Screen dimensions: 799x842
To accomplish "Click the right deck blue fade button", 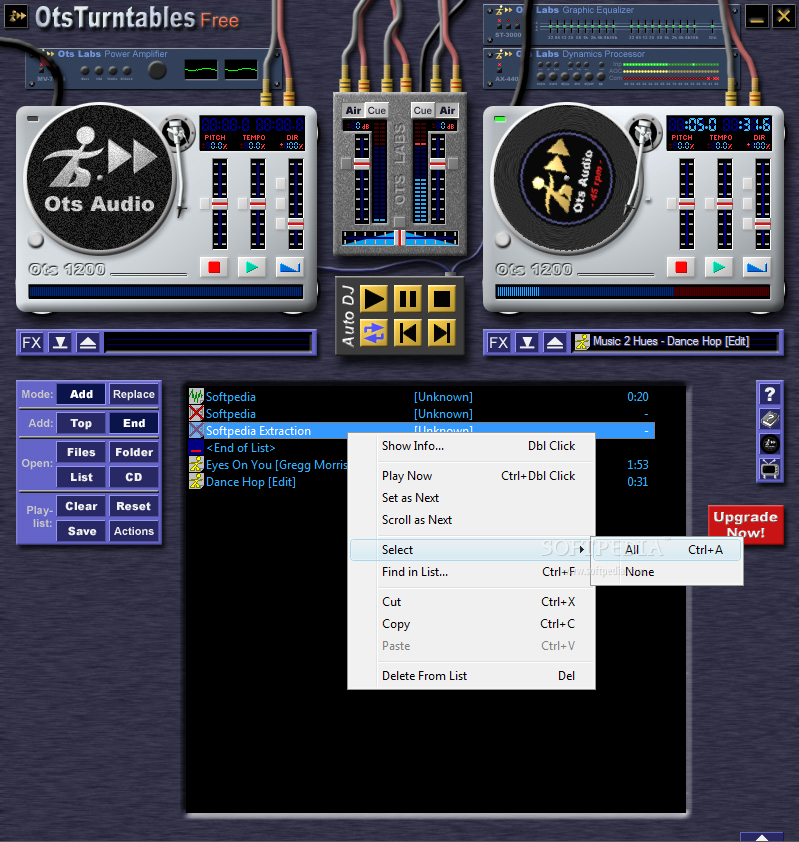I will click(757, 267).
